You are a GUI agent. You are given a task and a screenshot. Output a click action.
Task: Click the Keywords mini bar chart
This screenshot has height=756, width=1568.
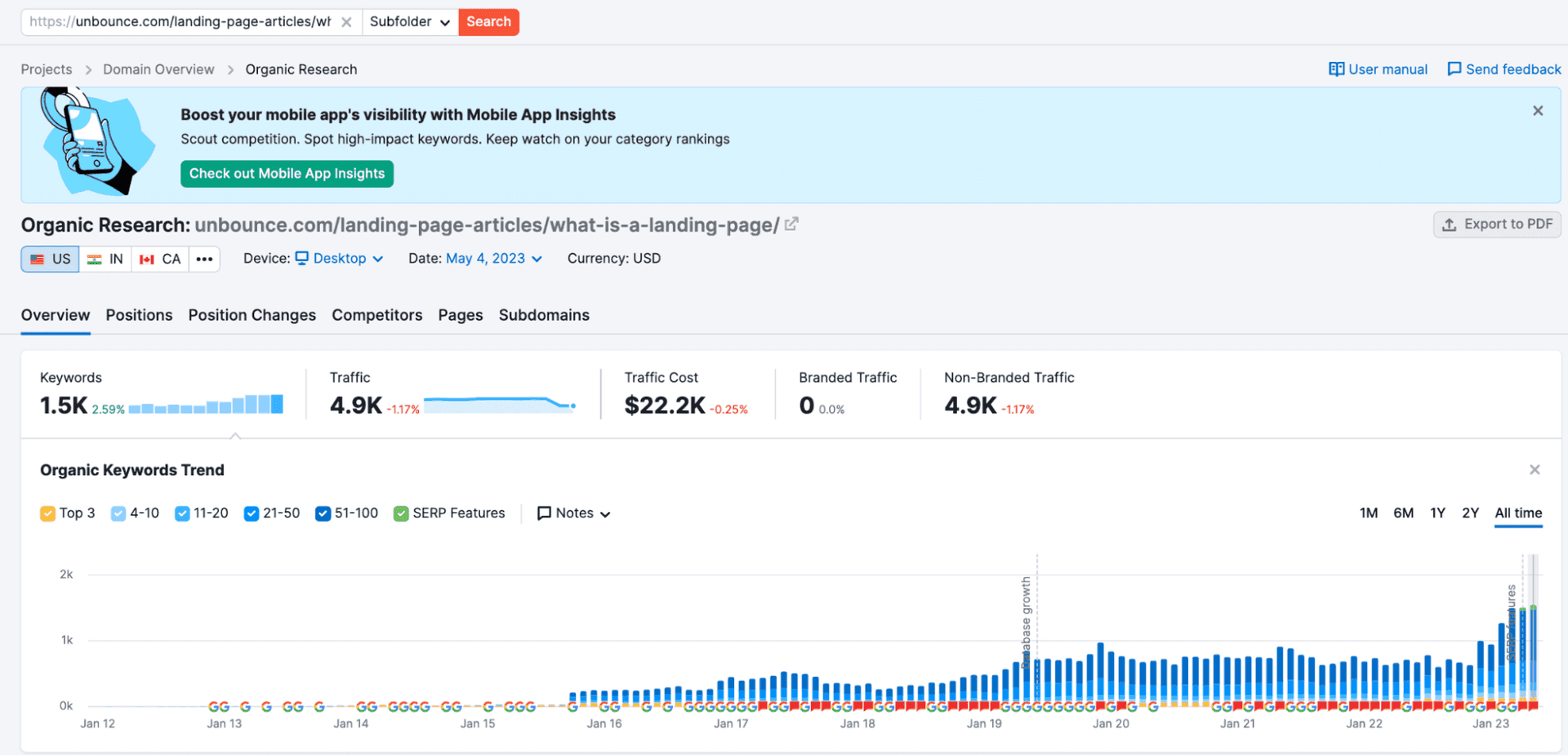206,404
